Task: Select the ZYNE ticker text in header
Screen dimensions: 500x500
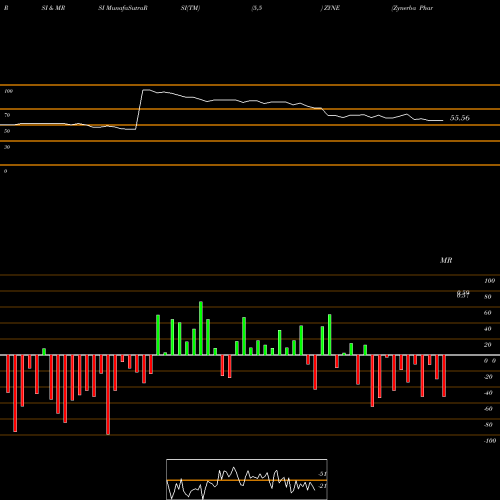Action: [x=332, y=8]
